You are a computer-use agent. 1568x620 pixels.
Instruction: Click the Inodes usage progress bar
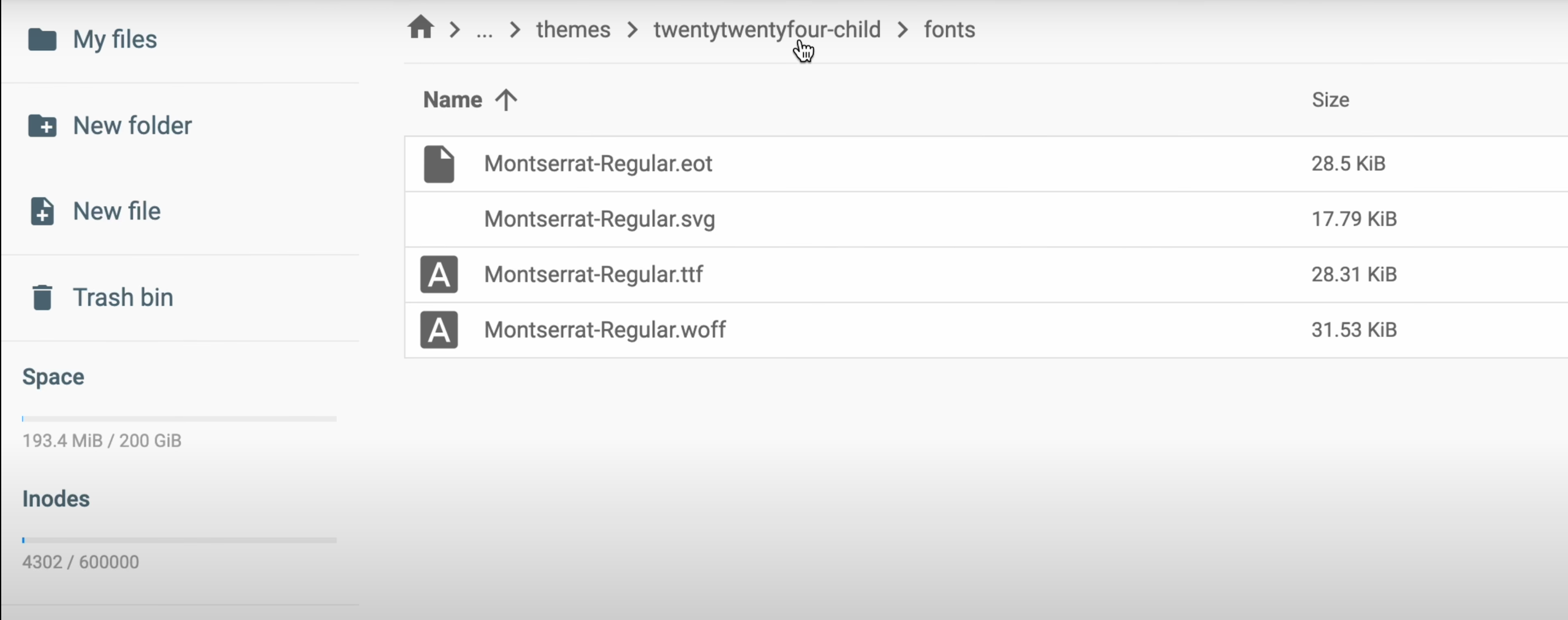179,540
